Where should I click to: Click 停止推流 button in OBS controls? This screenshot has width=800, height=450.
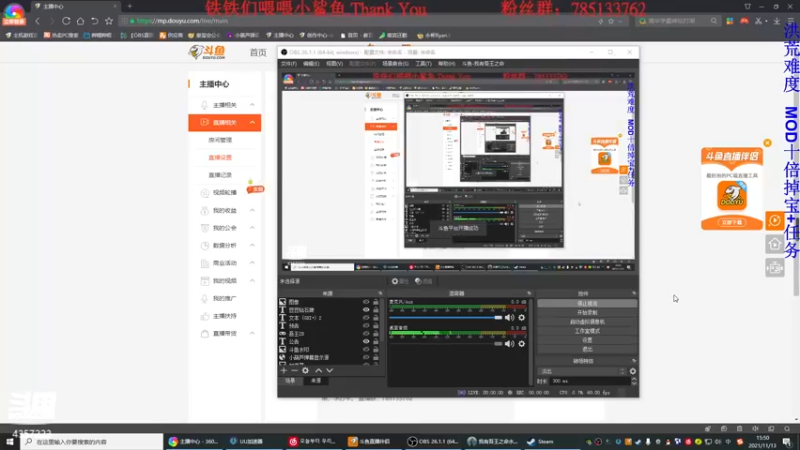(587, 304)
